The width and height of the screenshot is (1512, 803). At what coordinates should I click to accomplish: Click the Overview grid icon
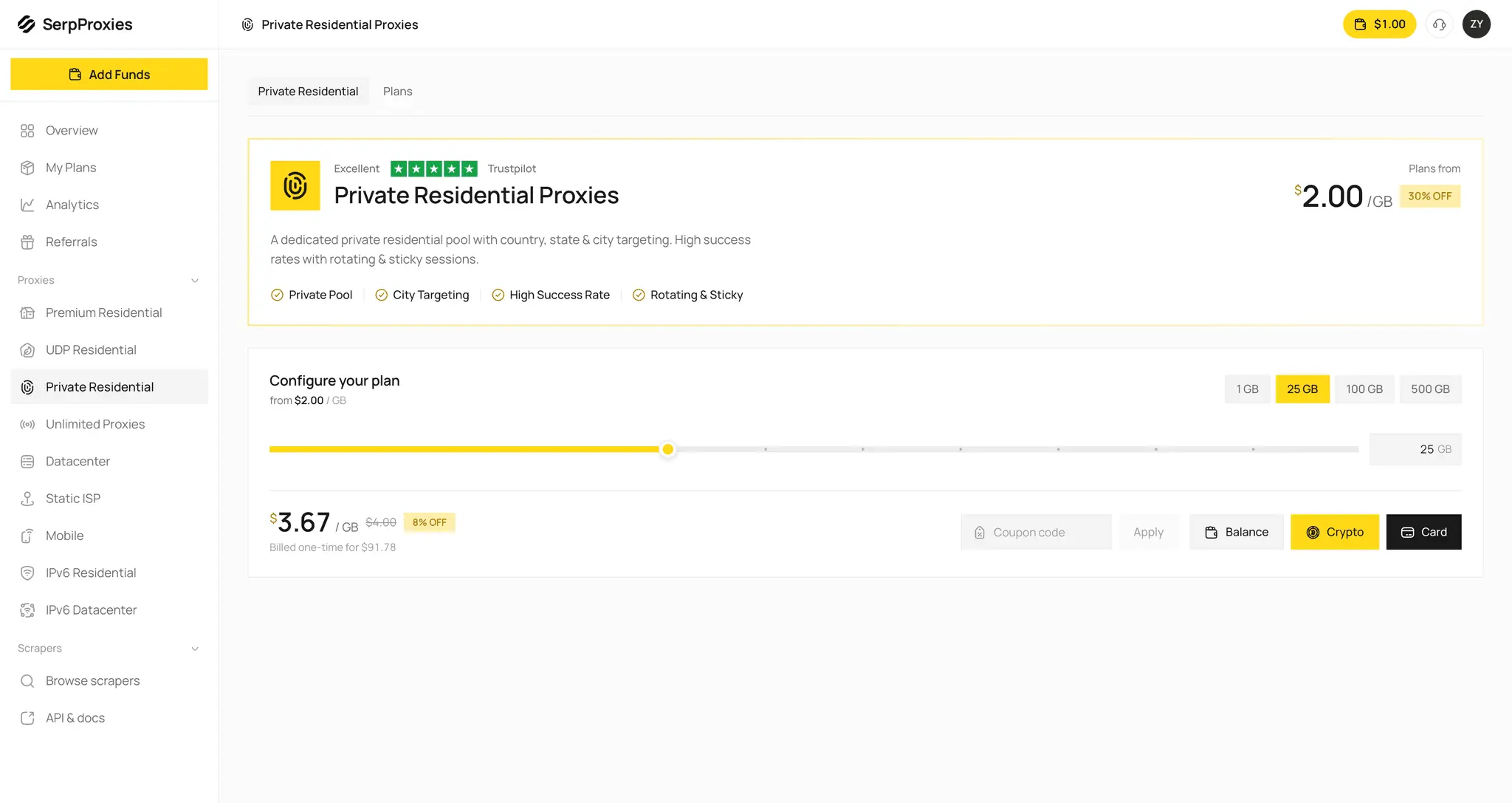point(27,131)
